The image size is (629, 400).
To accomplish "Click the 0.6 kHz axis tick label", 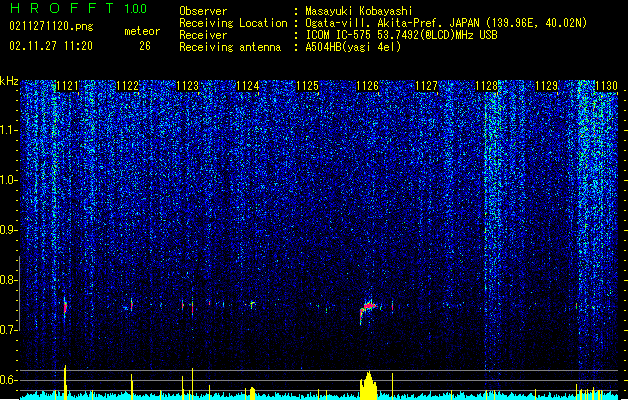I will (9, 380).
